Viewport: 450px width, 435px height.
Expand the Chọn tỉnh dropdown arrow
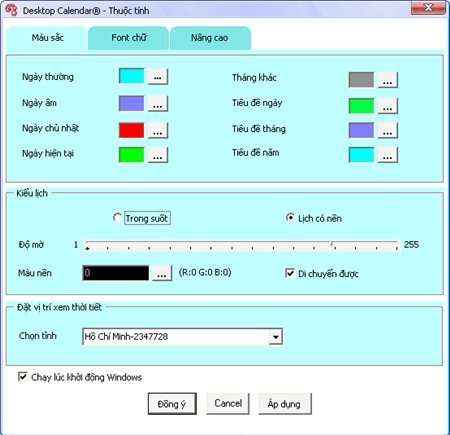(275, 337)
